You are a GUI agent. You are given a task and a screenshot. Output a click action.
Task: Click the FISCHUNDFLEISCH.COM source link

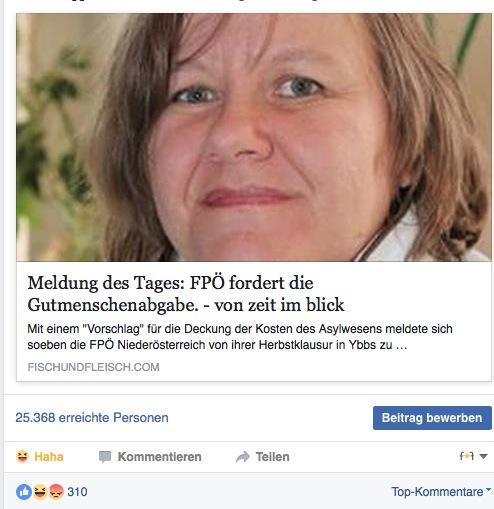93,367
